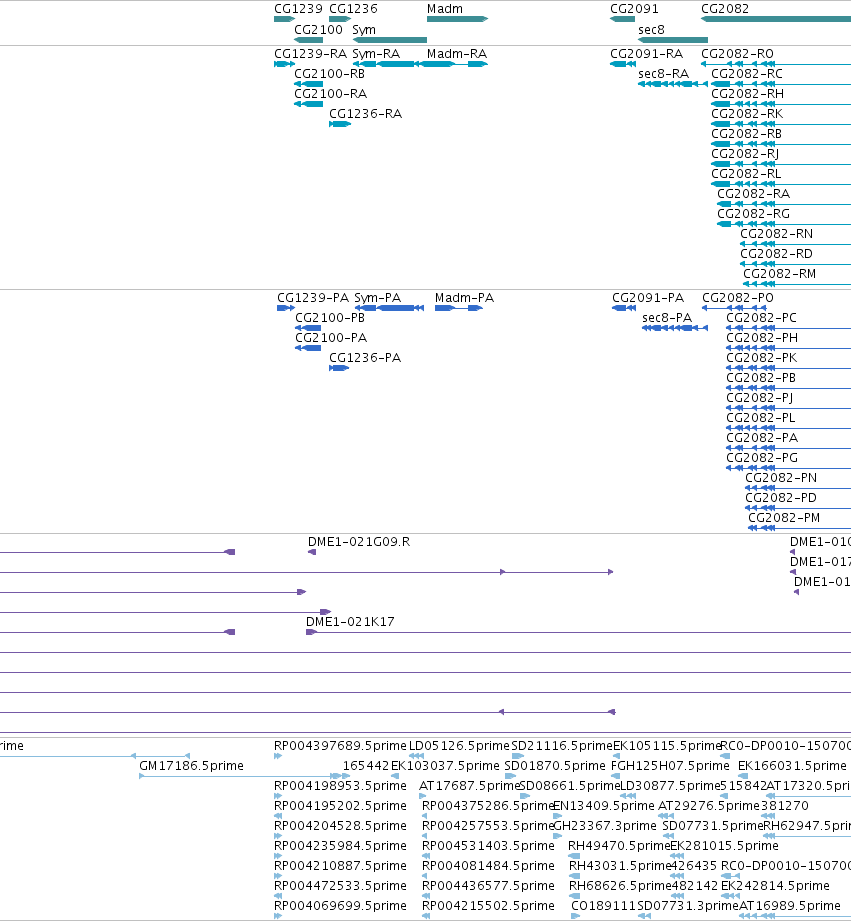Open the Madm-PA protein label

465,297
